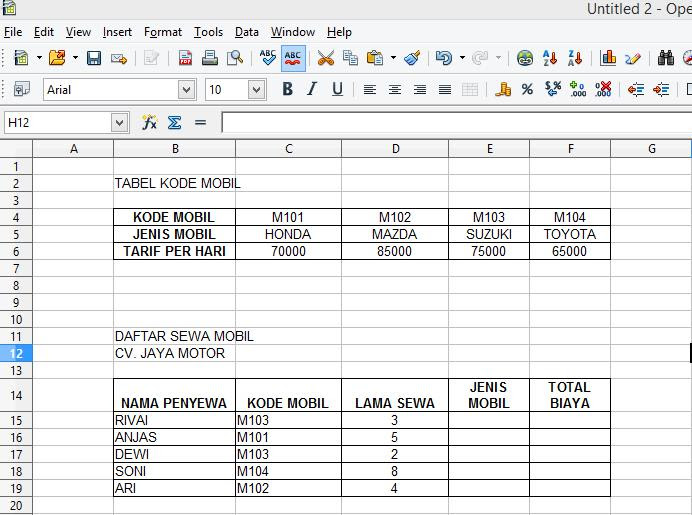Click the Print printer icon
The image size is (692, 515).
210,58
